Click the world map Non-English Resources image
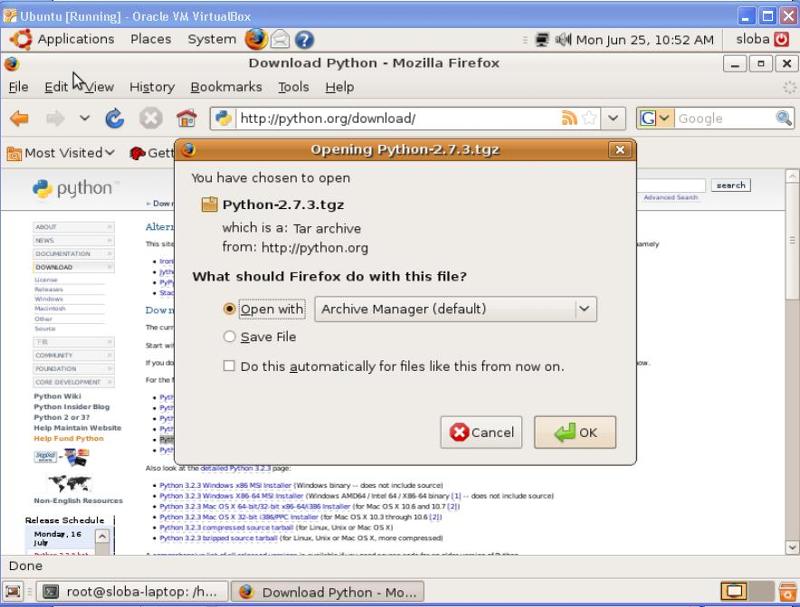Viewport: 800px width, 607px height. click(x=69, y=483)
